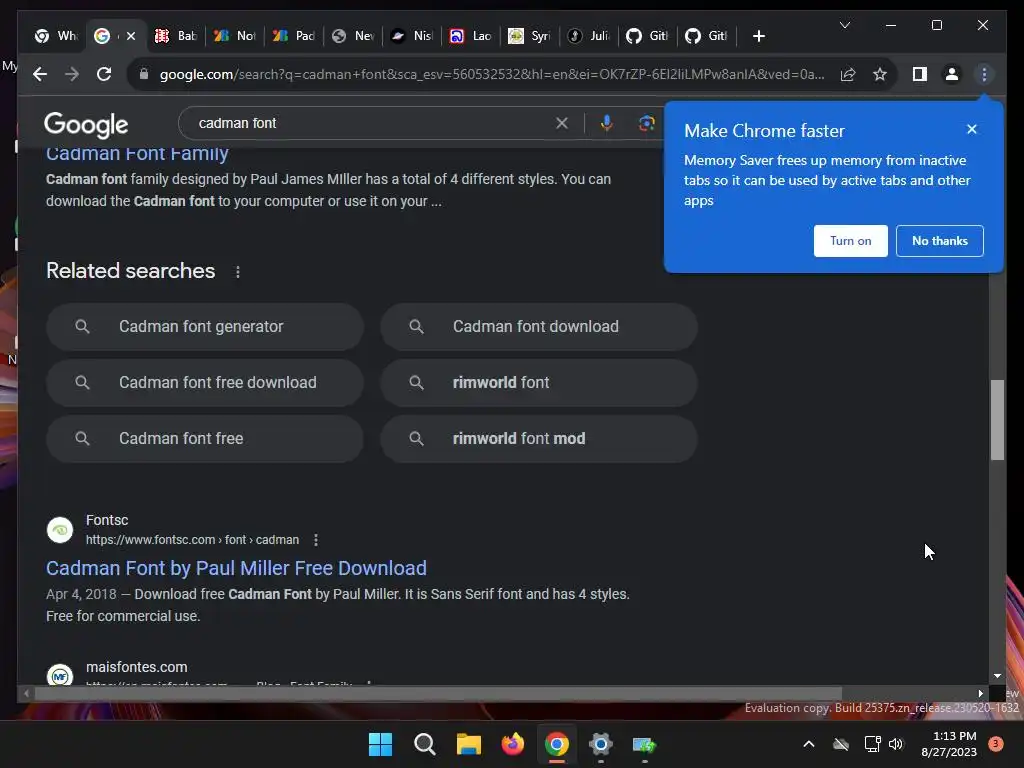
Task: Click into the 'cadman font' search field
Action: pyautogui.click(x=372, y=123)
